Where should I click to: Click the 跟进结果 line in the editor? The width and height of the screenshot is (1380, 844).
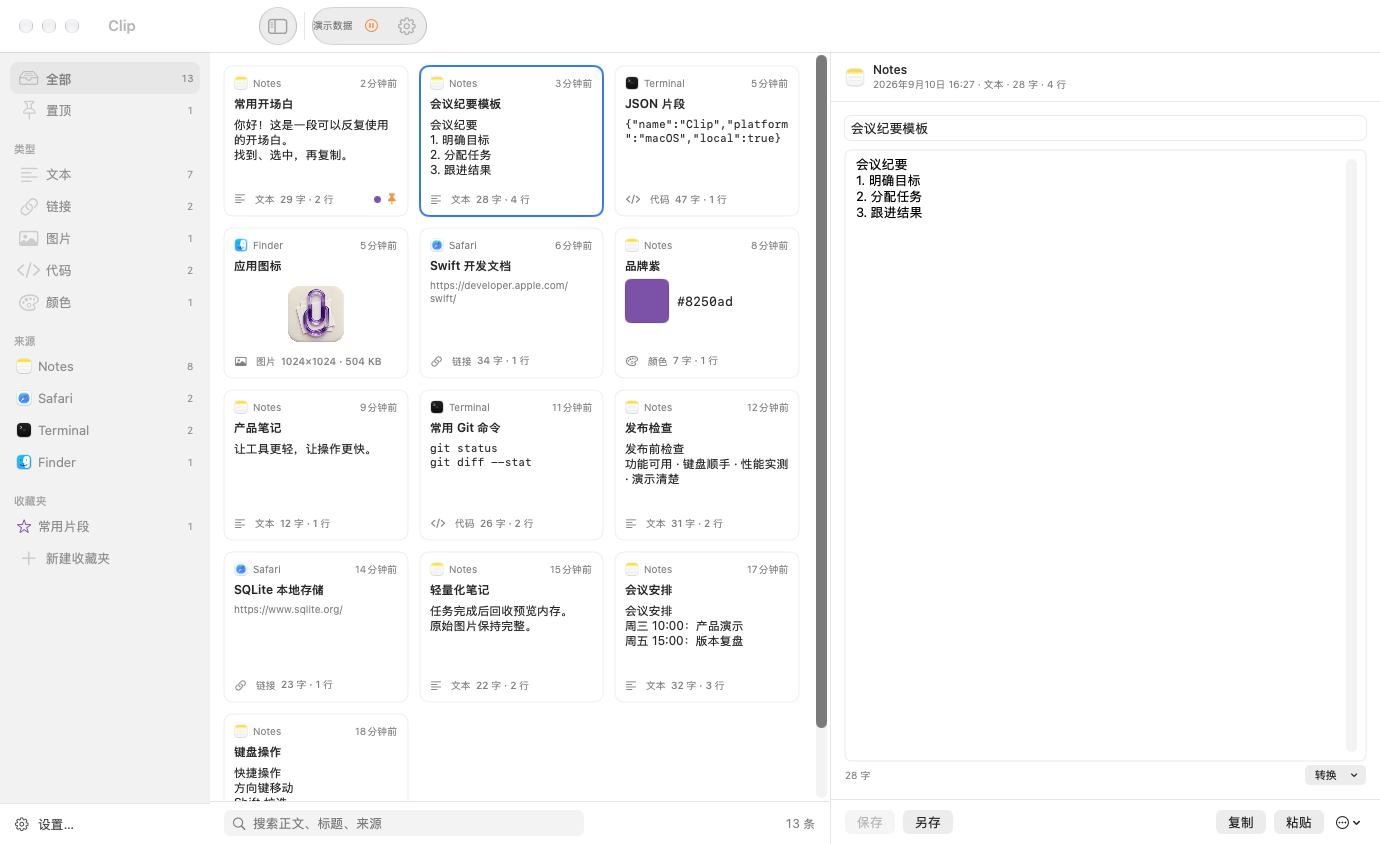tap(889, 212)
